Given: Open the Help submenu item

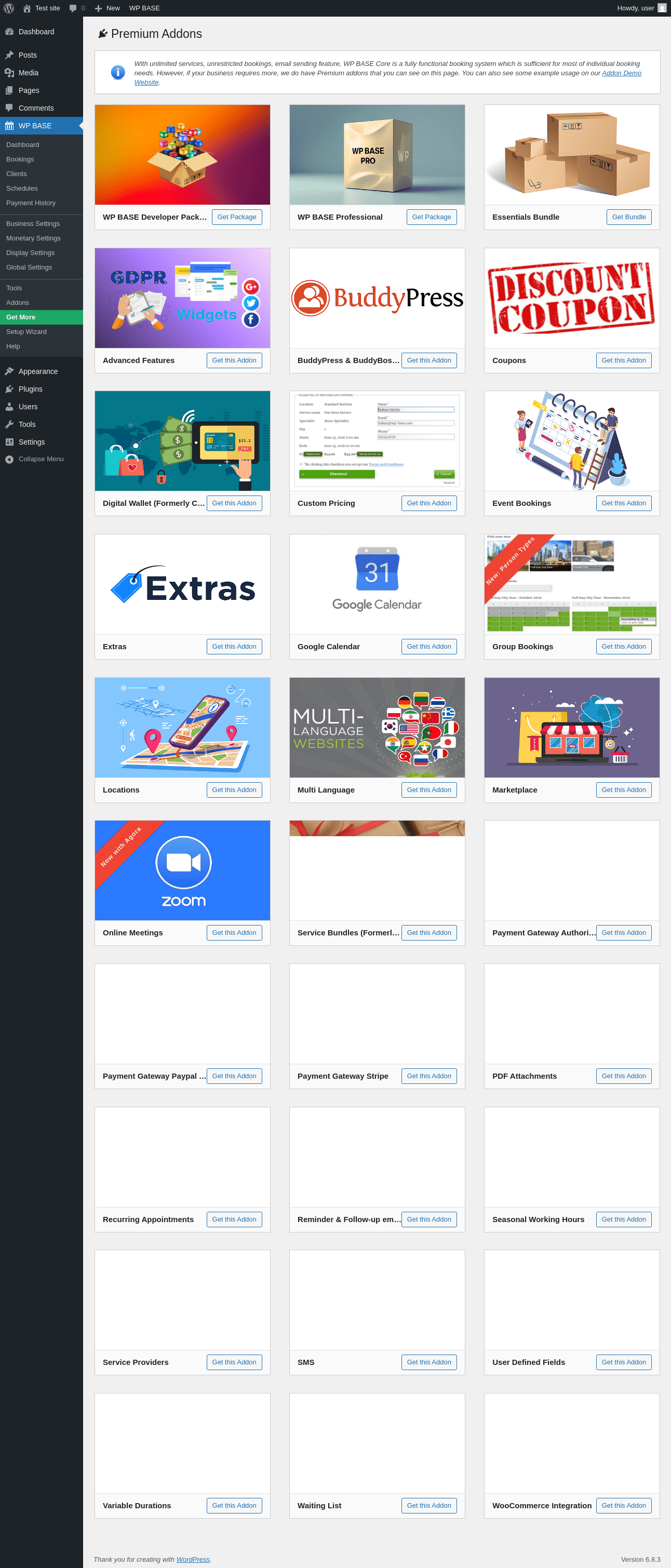Looking at the screenshot, I should [13, 347].
